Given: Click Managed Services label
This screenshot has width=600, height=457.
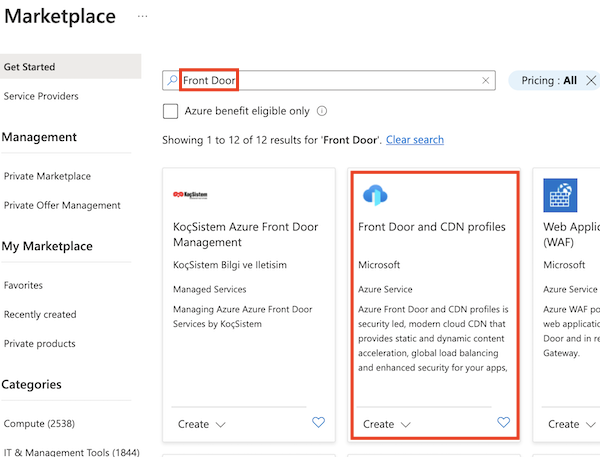Looking at the screenshot, I should 209,289.
